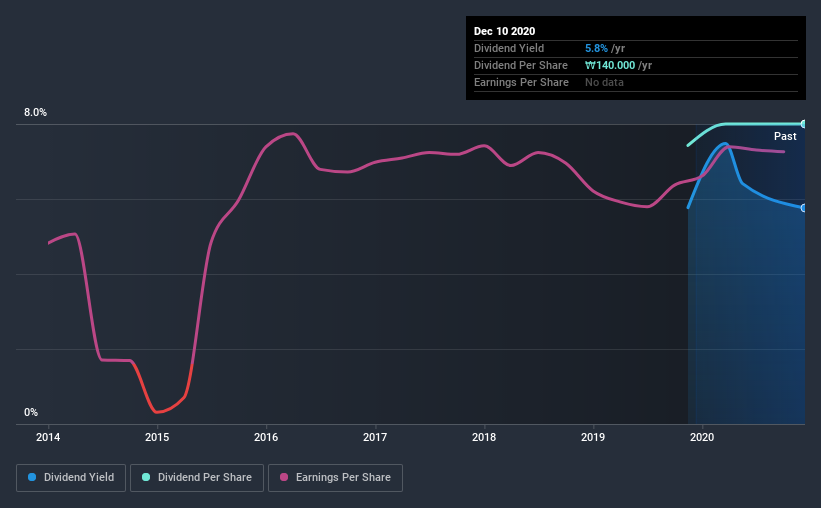
Task: Click the Past label on the chart
Action: (x=785, y=136)
